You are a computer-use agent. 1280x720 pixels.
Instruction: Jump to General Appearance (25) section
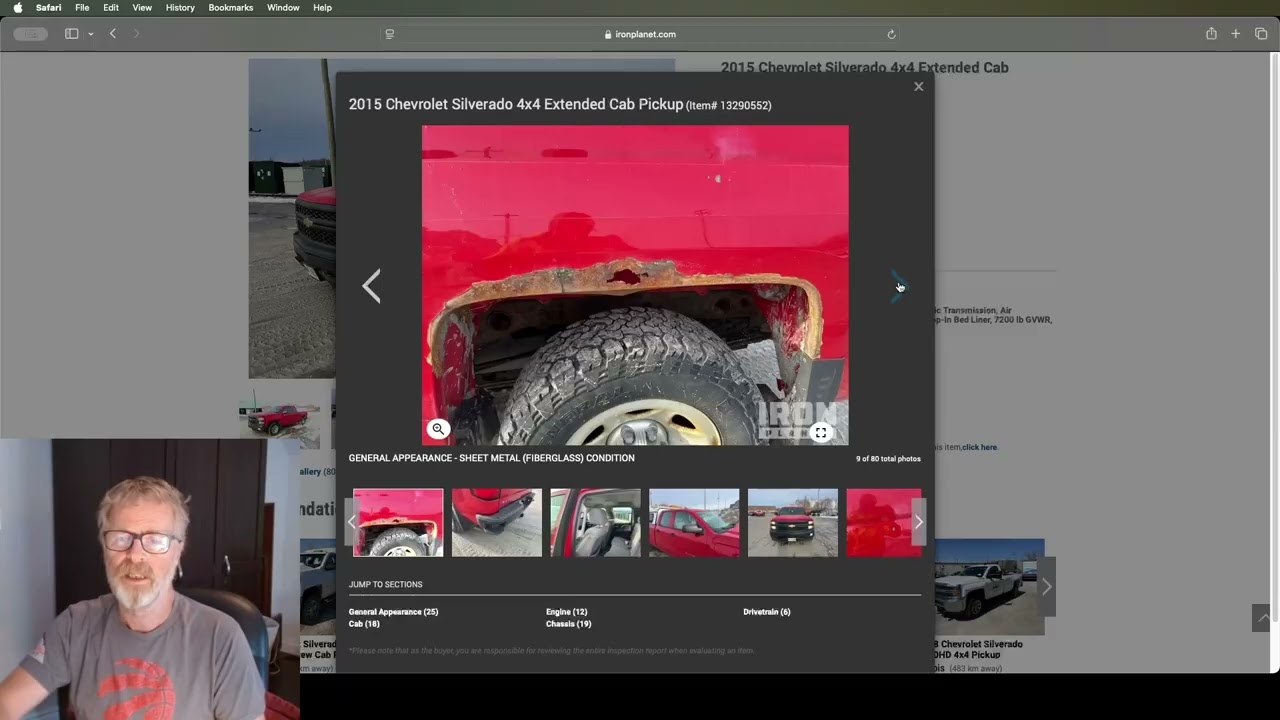[x=393, y=612]
